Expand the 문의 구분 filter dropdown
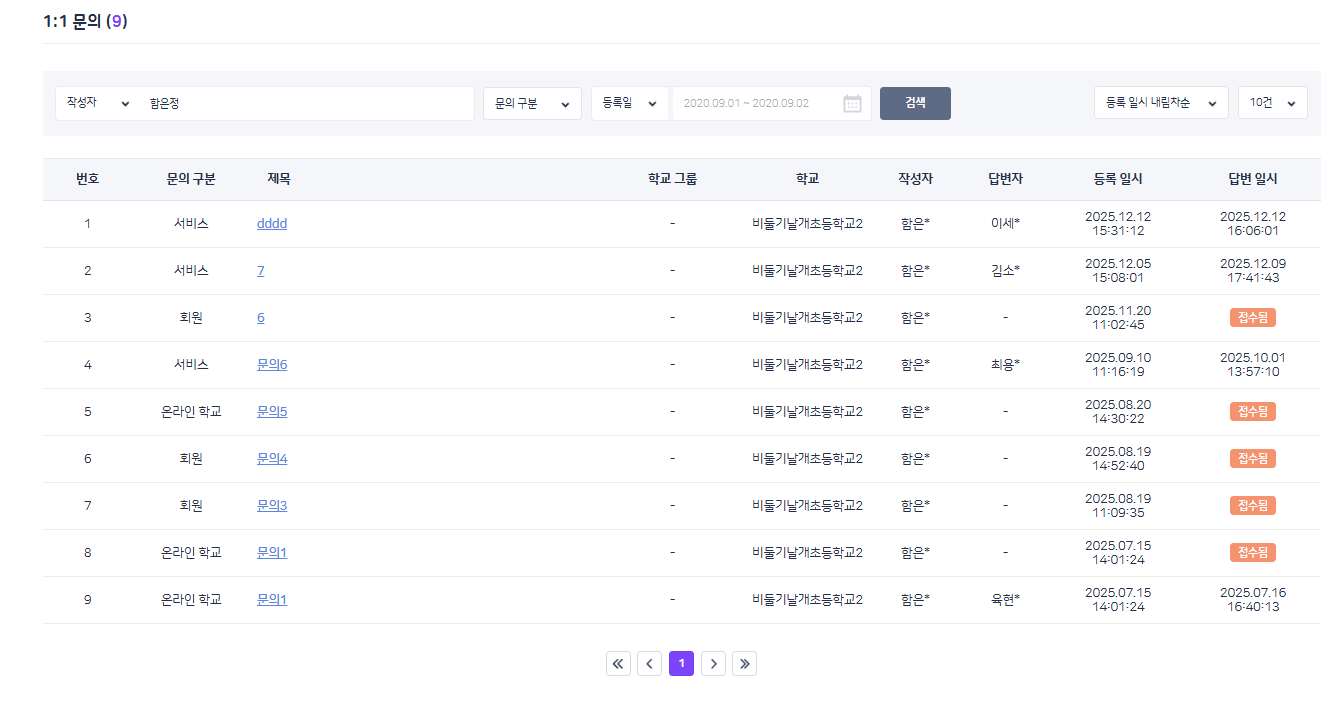 [532, 104]
